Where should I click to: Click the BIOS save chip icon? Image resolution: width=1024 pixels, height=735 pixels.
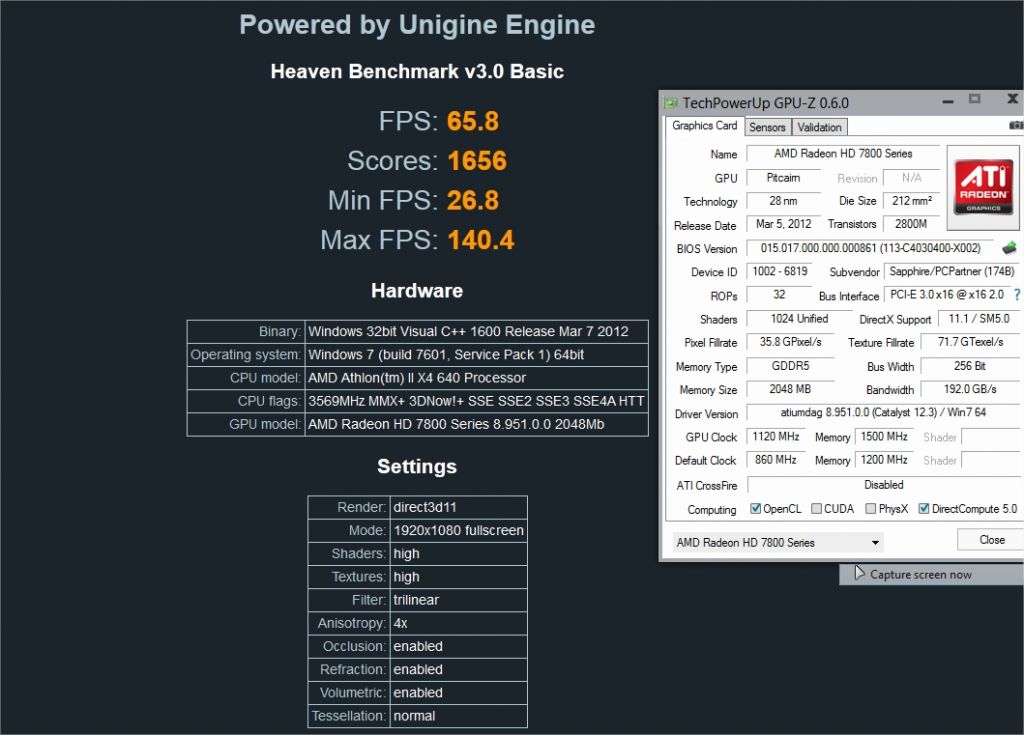1009,248
